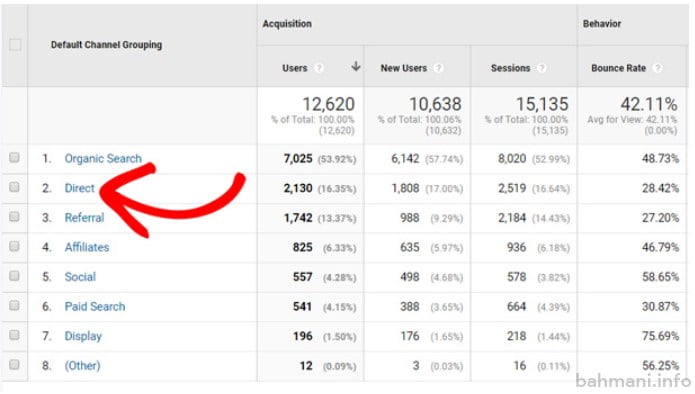Open the (Other) channel link
Viewport: 695px width, 394px height.
tap(82, 366)
